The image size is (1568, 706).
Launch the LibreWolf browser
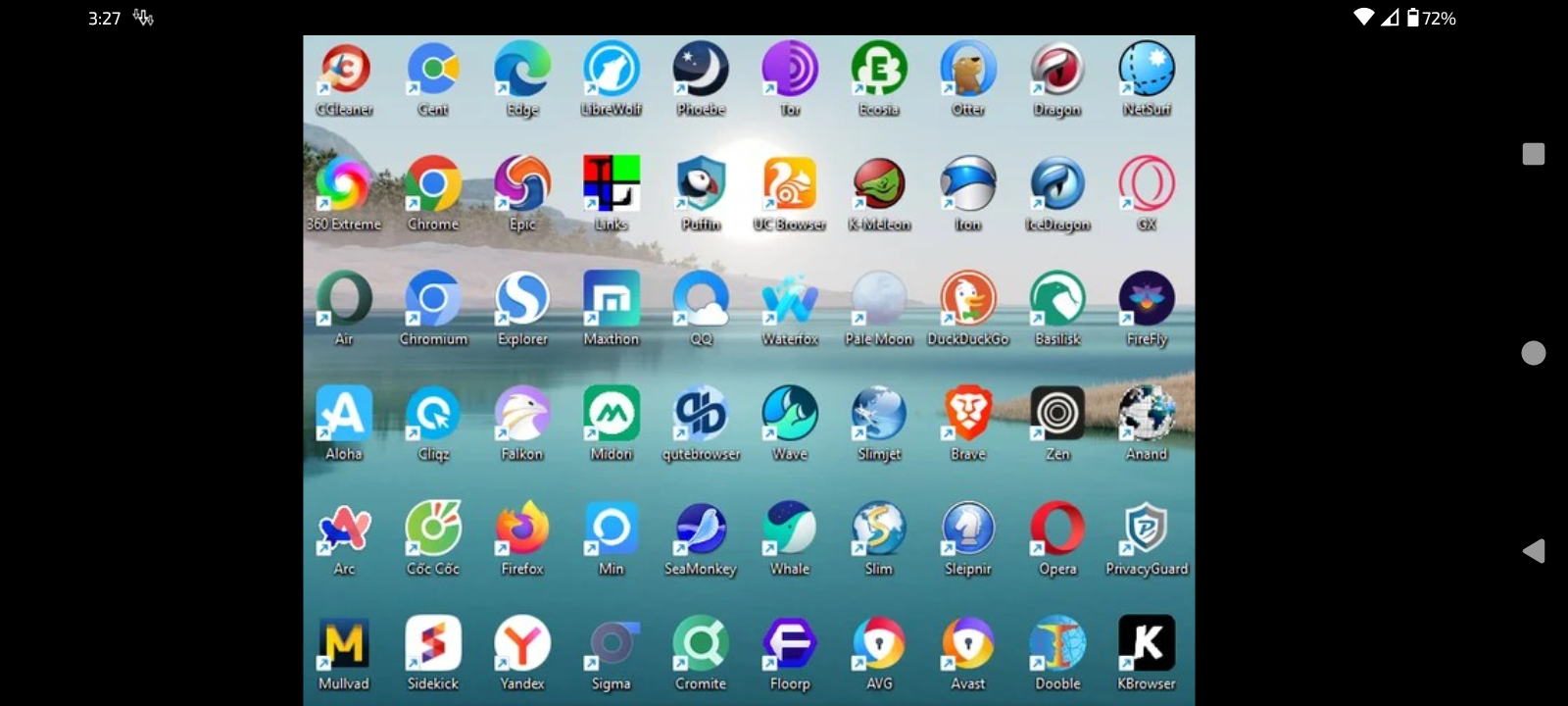[612, 69]
